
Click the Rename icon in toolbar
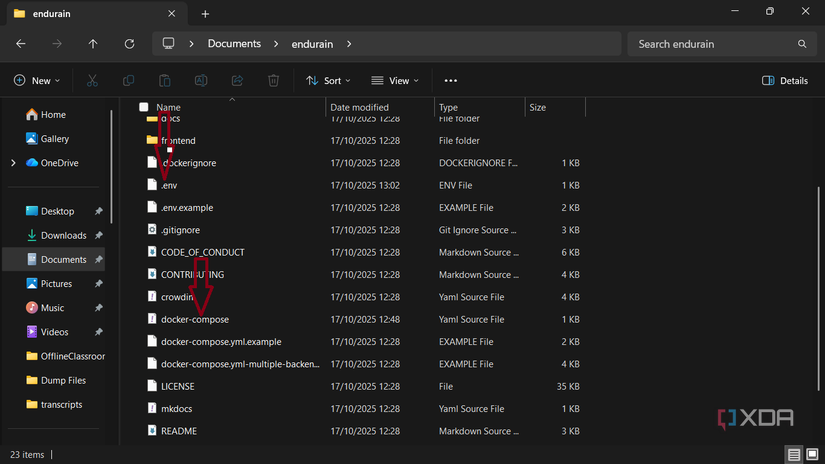[x=201, y=80]
